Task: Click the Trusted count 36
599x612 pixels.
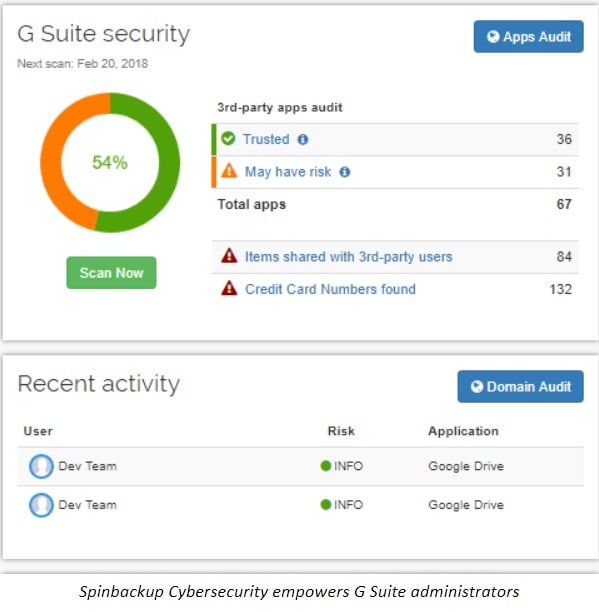Action: 564,139
